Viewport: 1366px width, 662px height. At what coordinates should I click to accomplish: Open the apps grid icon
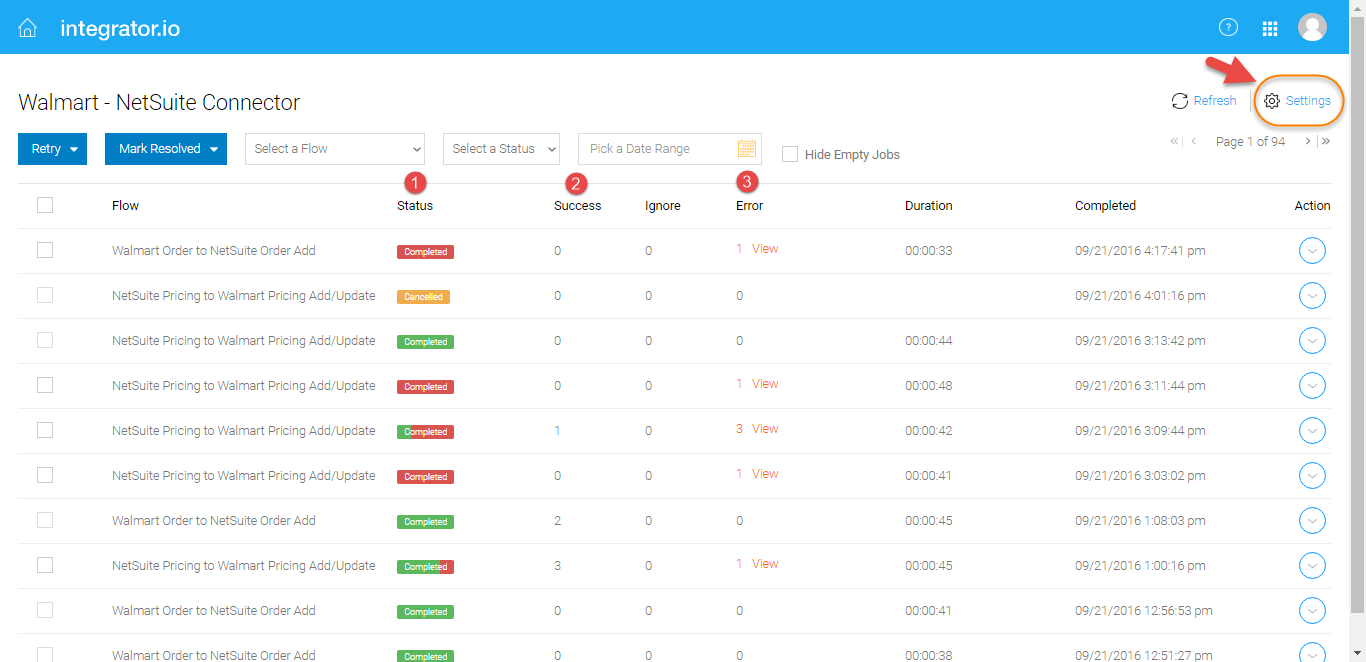(1270, 29)
